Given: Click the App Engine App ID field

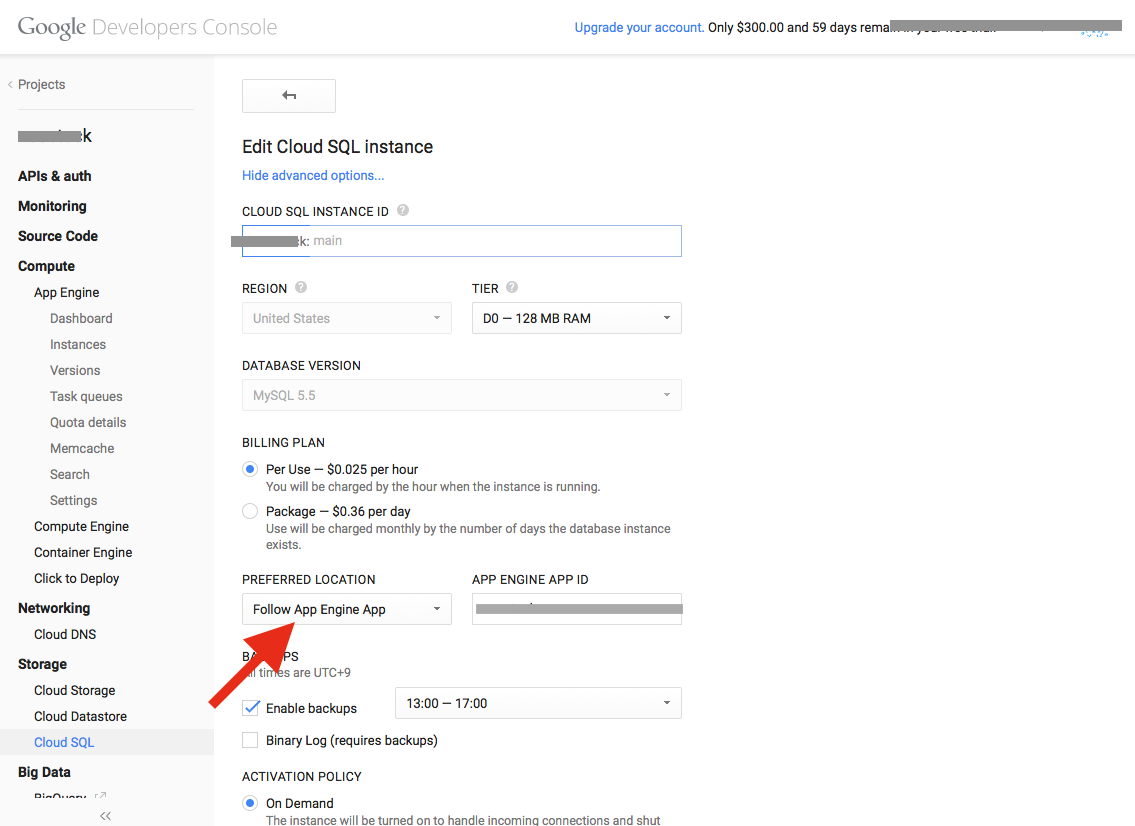Looking at the screenshot, I should (577, 610).
